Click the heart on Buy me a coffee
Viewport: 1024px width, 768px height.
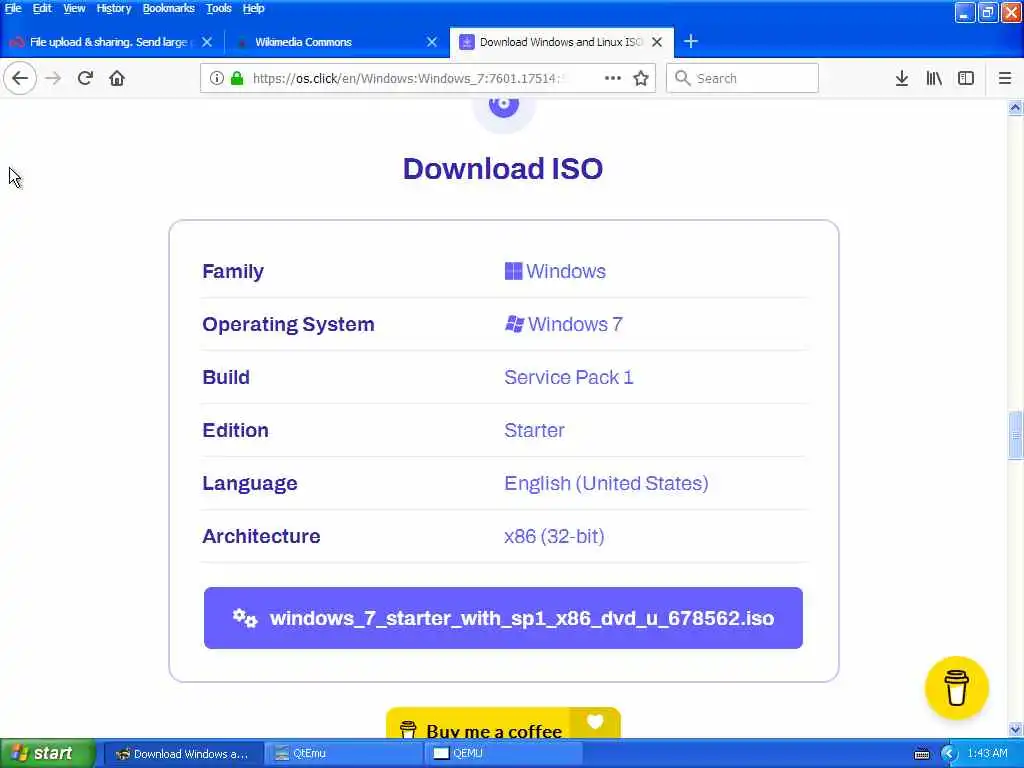click(595, 722)
